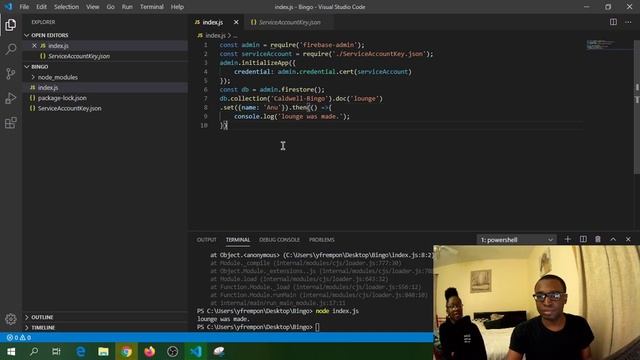
Task: Open the Search view in activity bar
Action: tap(11, 49)
